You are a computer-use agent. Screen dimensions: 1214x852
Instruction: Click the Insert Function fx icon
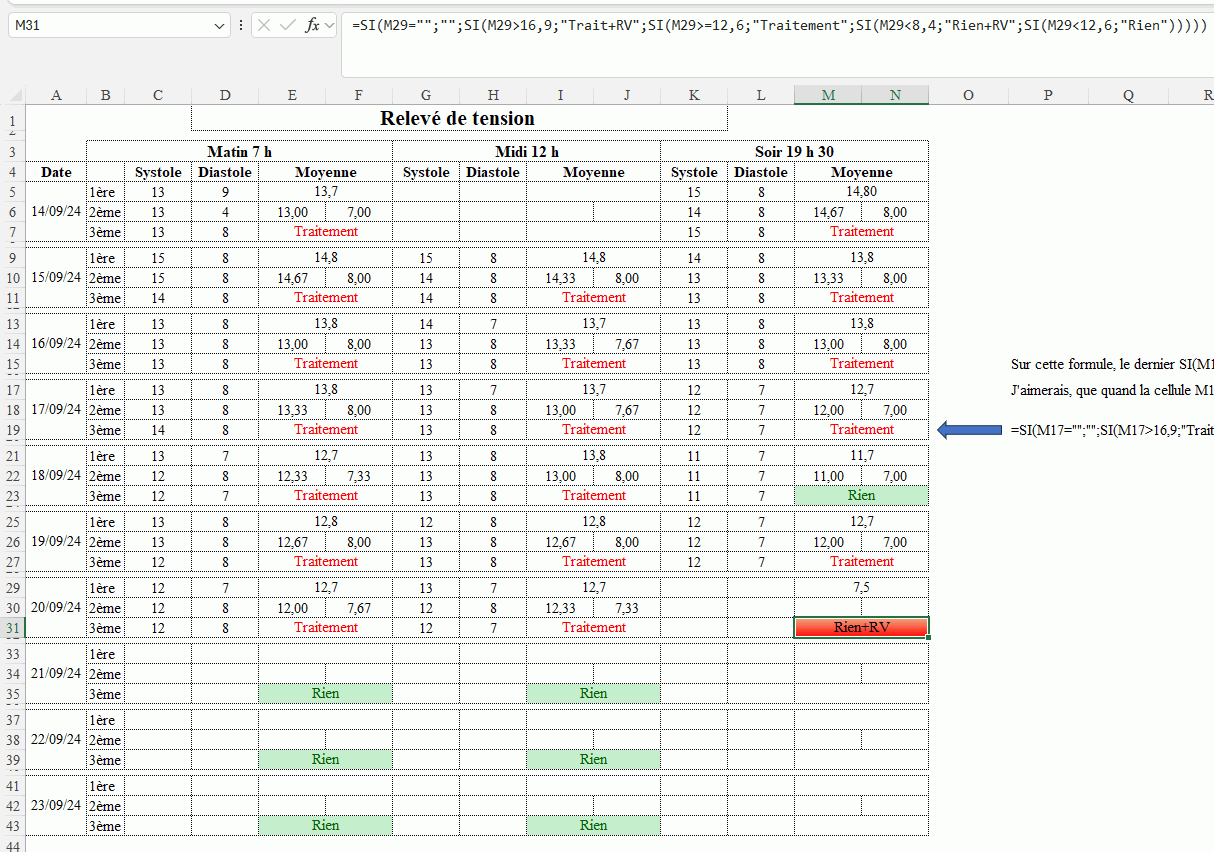point(313,26)
